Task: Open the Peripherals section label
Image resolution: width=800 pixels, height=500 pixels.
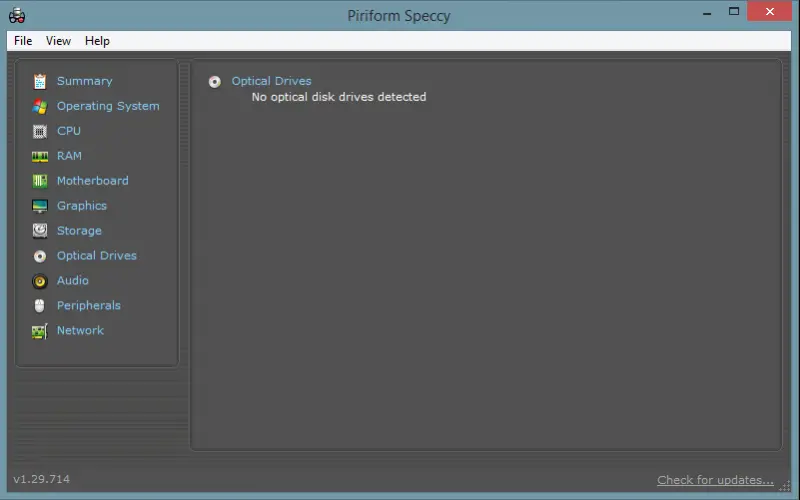Action: pyautogui.click(x=88, y=306)
